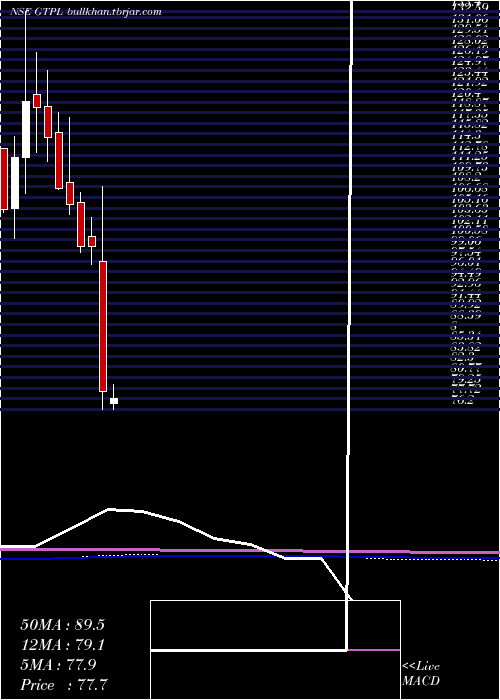The image size is (500, 700).
Task: Click the 50MA : 89.5 value
Action: tap(62, 625)
